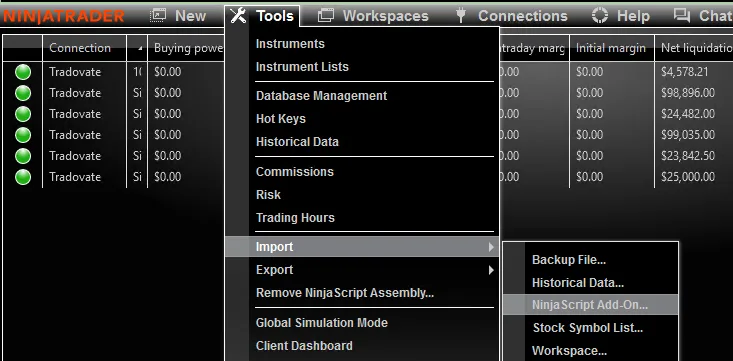The image size is (733, 361).
Task: Click green status light in $24,482.00 row
Action: (x=23, y=114)
